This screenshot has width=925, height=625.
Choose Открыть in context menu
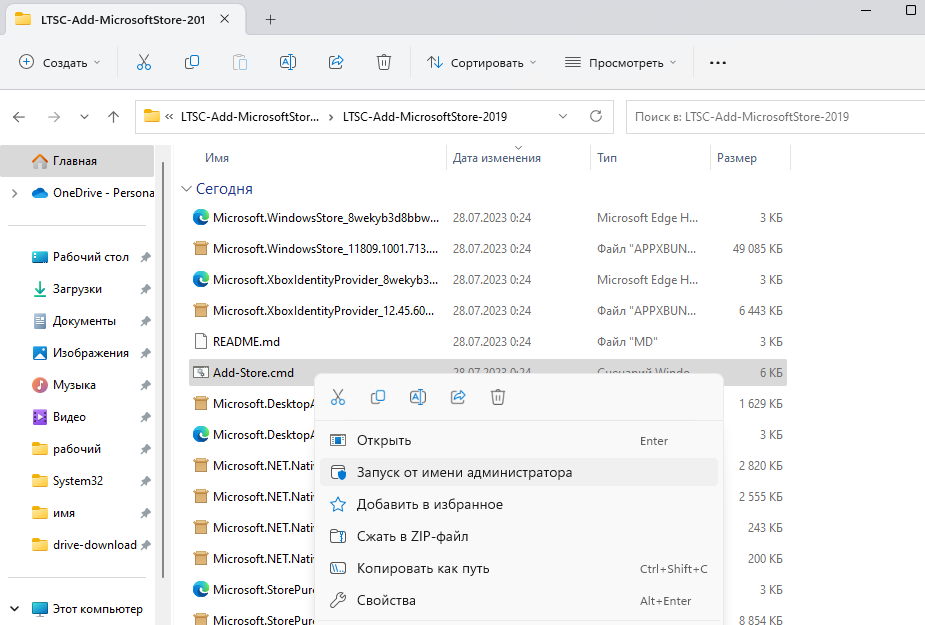point(519,440)
